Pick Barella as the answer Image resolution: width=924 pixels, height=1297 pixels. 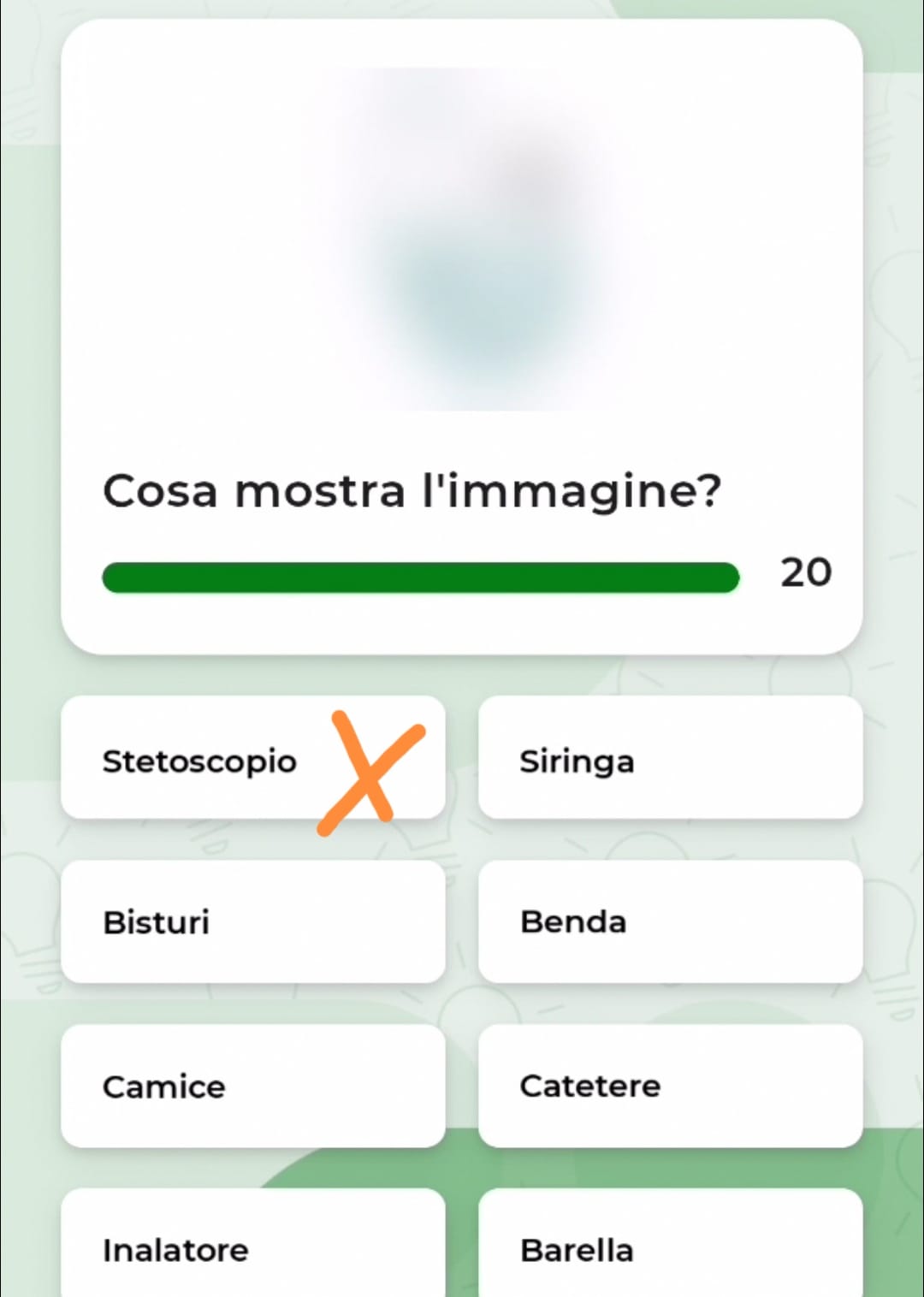pos(671,1243)
